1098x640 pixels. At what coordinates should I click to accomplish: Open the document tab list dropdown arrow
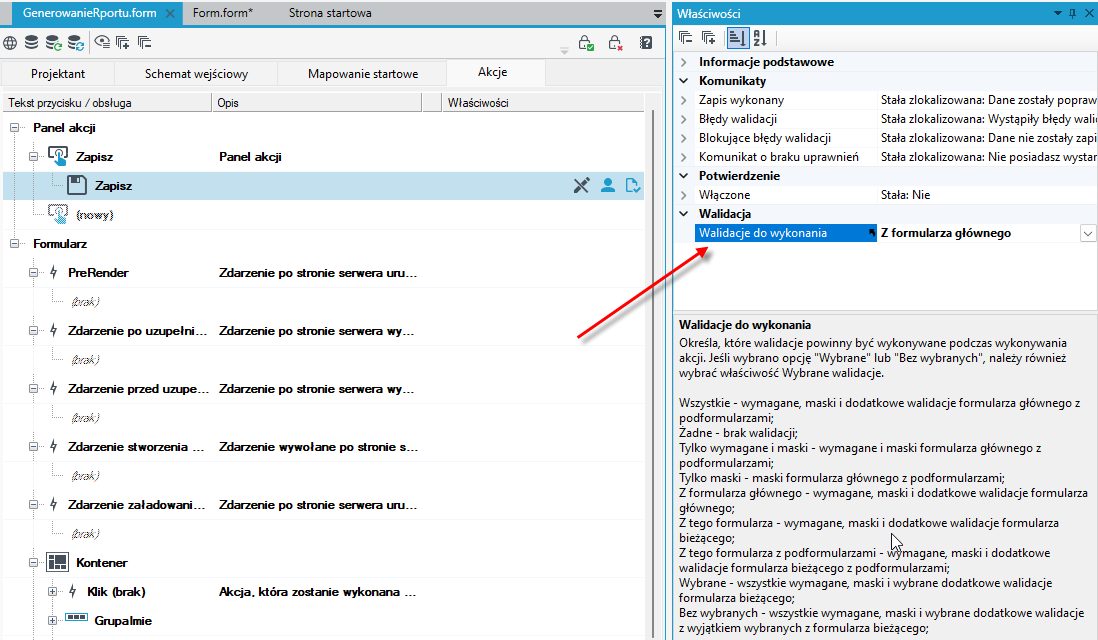pos(658,13)
